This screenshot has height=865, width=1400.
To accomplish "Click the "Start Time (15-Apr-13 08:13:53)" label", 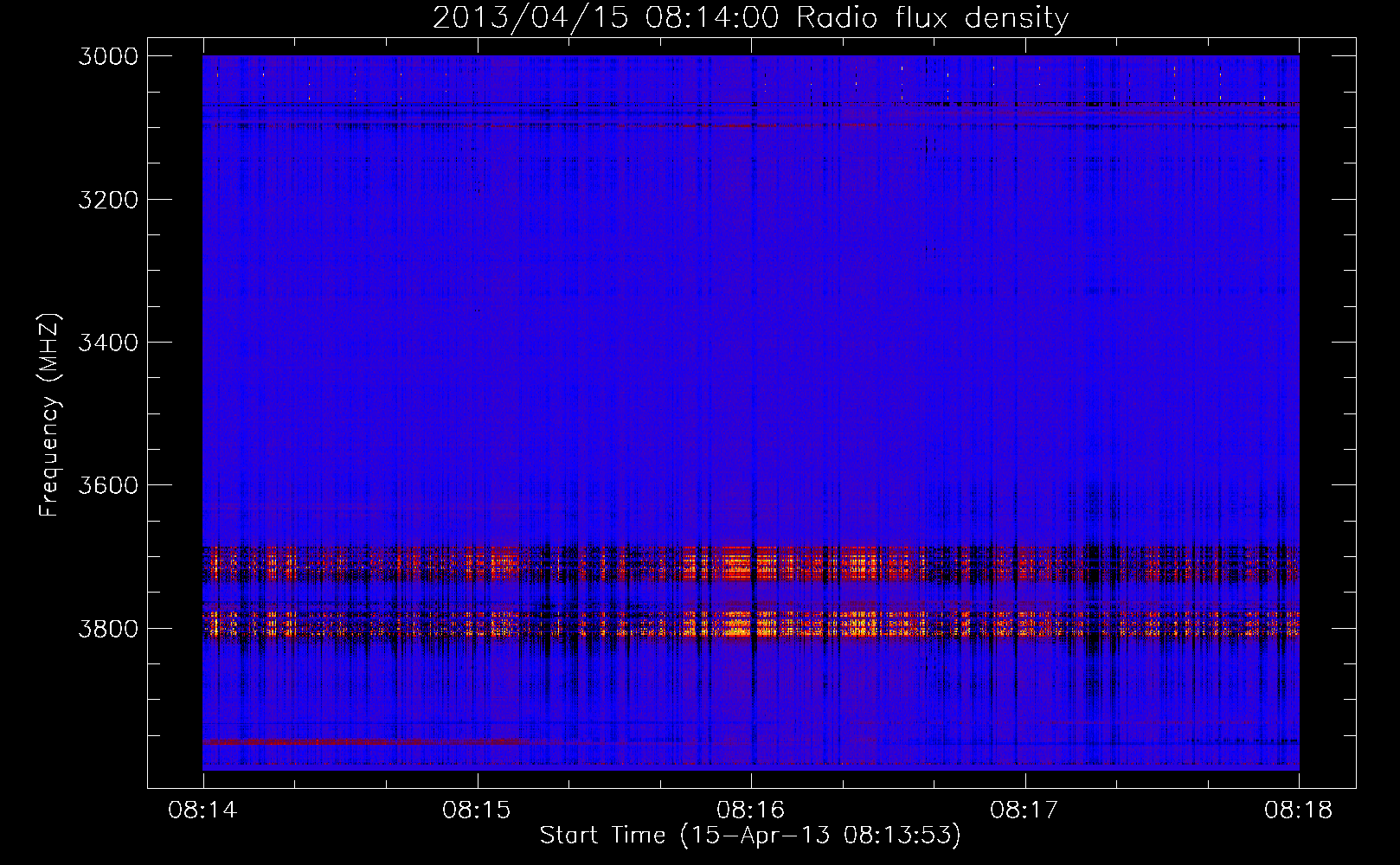I will point(750,835).
